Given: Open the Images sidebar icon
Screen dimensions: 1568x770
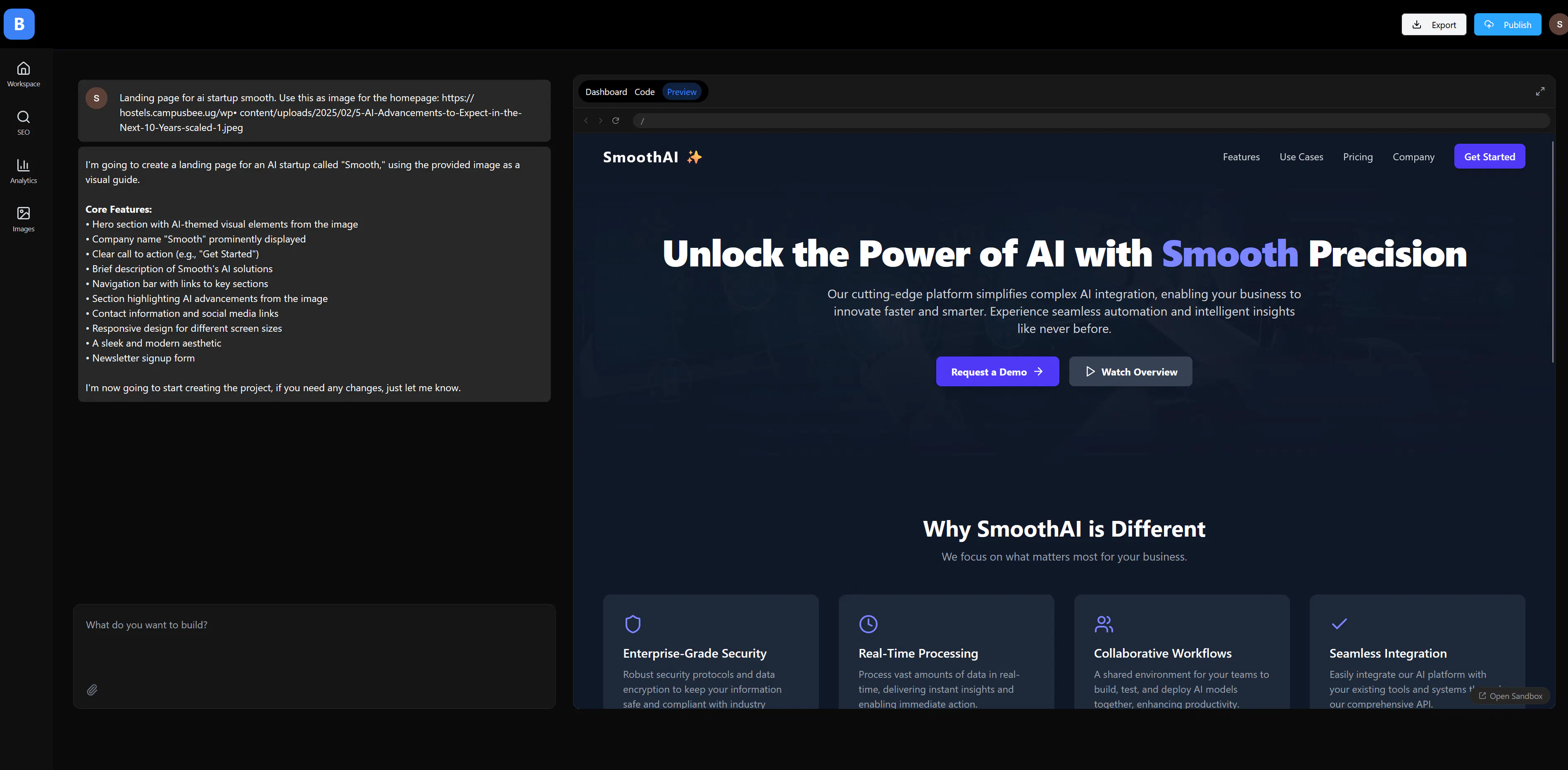Looking at the screenshot, I should coord(24,220).
